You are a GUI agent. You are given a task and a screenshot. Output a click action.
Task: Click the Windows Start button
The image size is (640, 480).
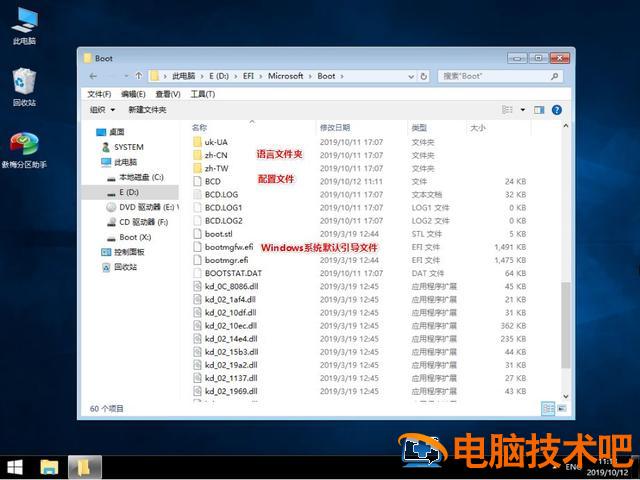(15, 467)
